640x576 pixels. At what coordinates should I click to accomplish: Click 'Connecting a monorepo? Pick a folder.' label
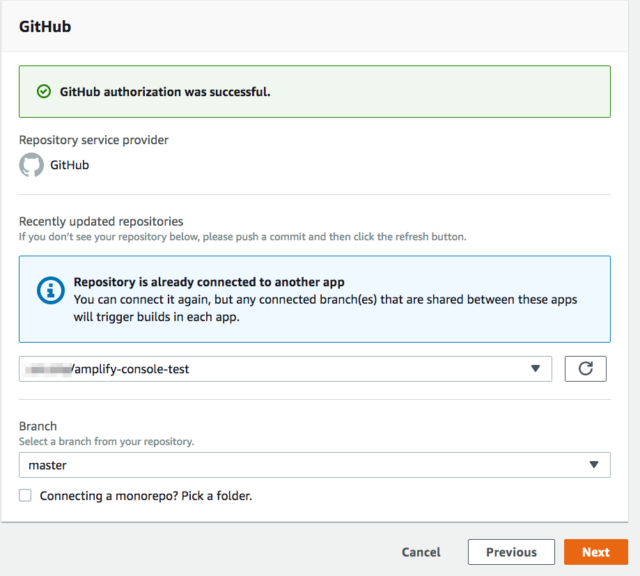click(146, 496)
